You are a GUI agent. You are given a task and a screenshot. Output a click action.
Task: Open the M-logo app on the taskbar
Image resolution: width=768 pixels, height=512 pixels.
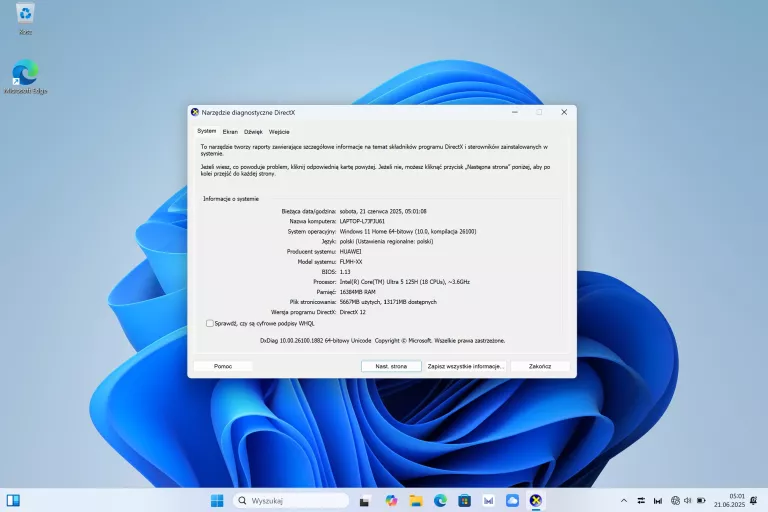(488, 500)
